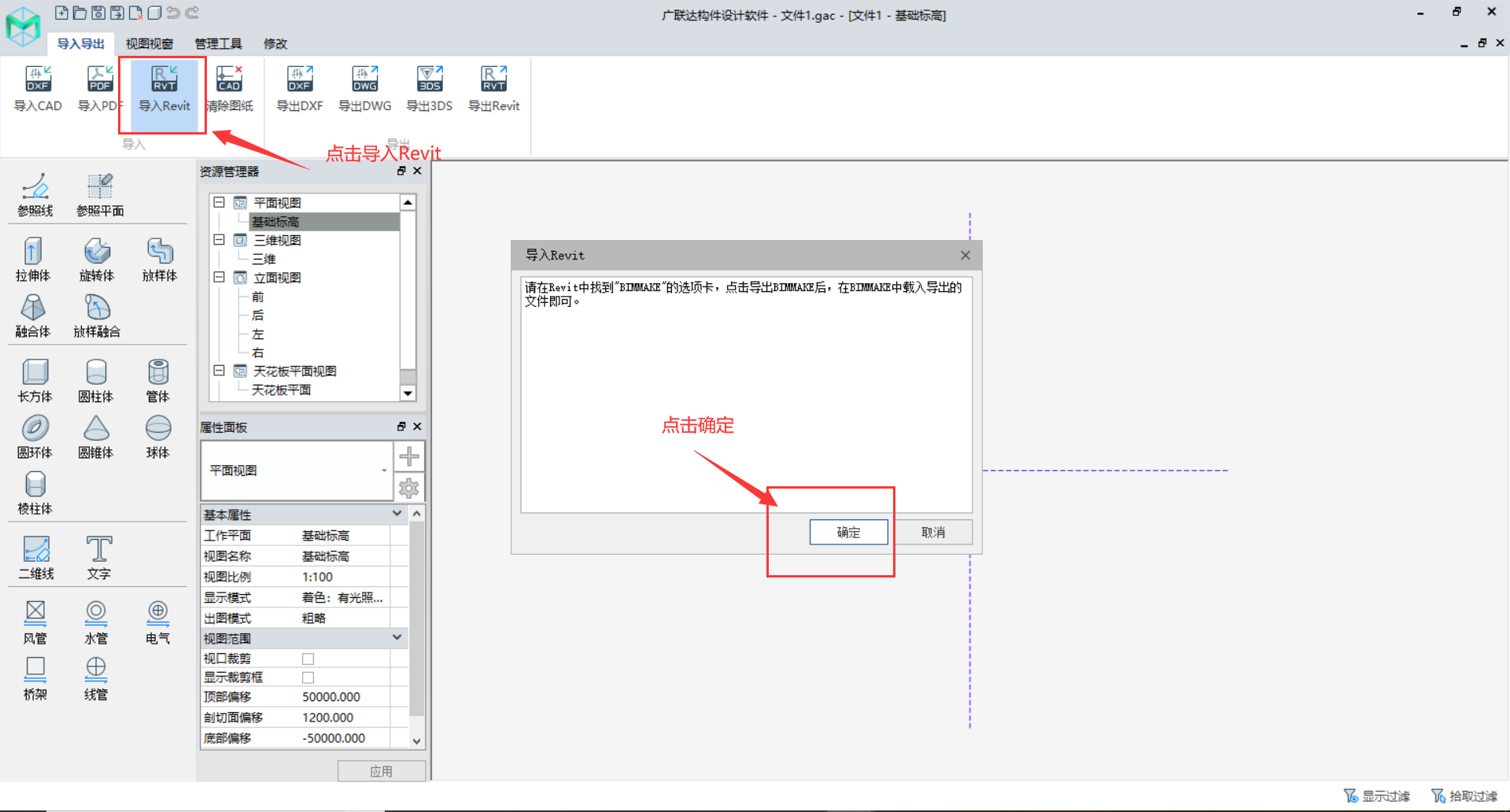The height and width of the screenshot is (812, 1510).
Task: Click the 顶部偏移 value 50000.000
Action: click(x=331, y=697)
